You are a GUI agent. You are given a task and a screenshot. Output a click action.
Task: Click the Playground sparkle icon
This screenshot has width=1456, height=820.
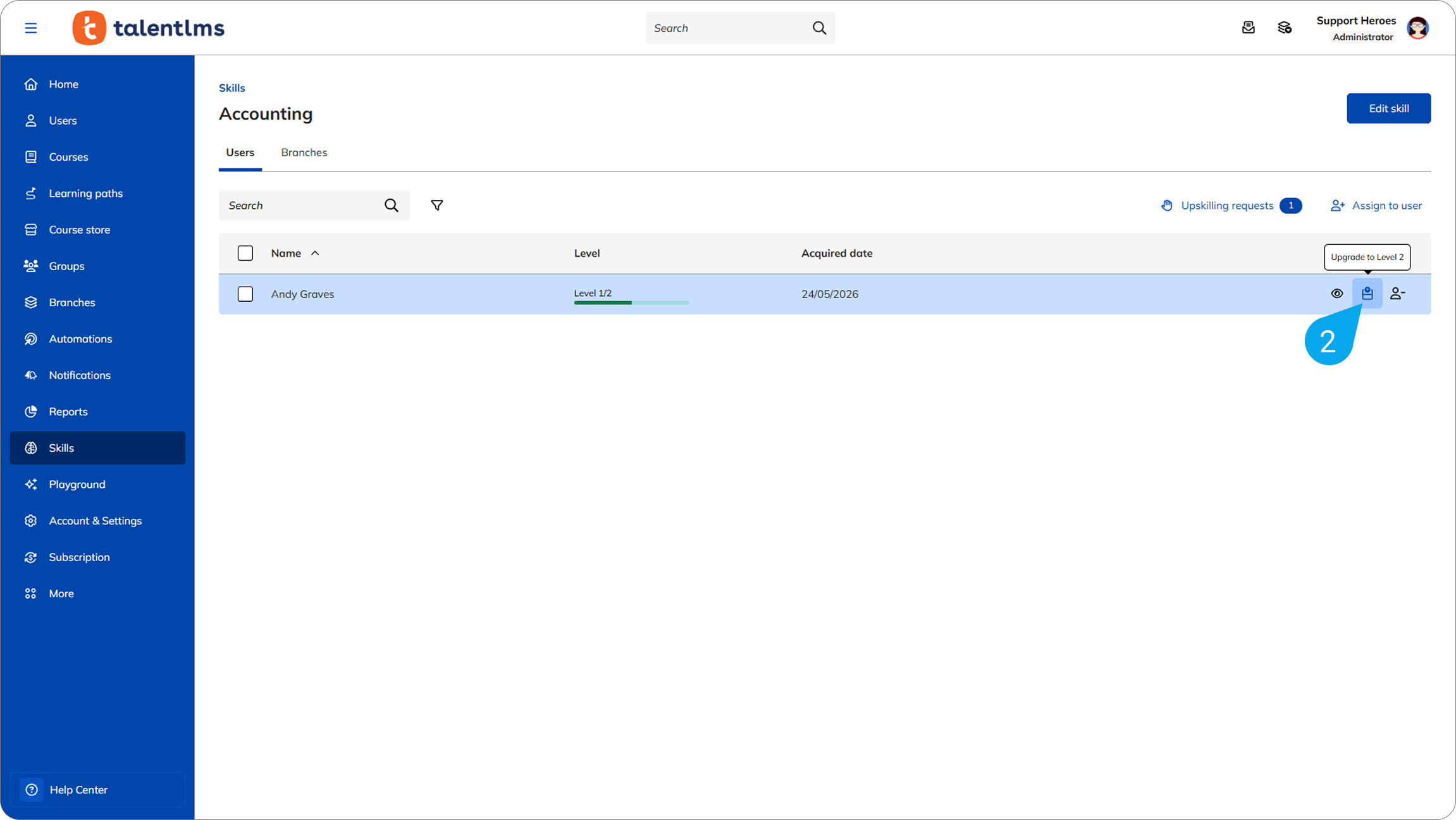click(31, 484)
